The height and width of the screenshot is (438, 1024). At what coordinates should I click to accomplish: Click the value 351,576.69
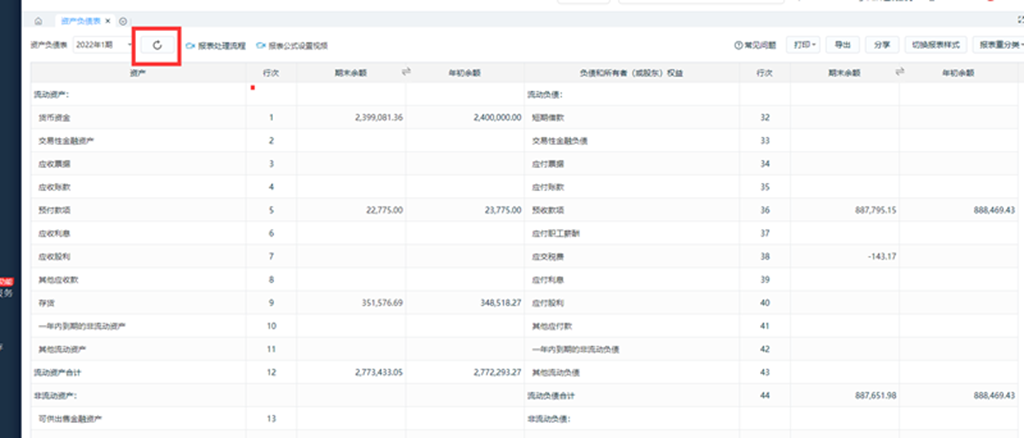click(383, 303)
